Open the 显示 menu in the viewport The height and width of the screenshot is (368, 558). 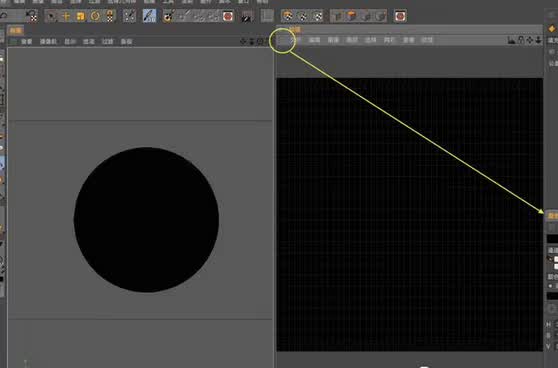pos(70,42)
